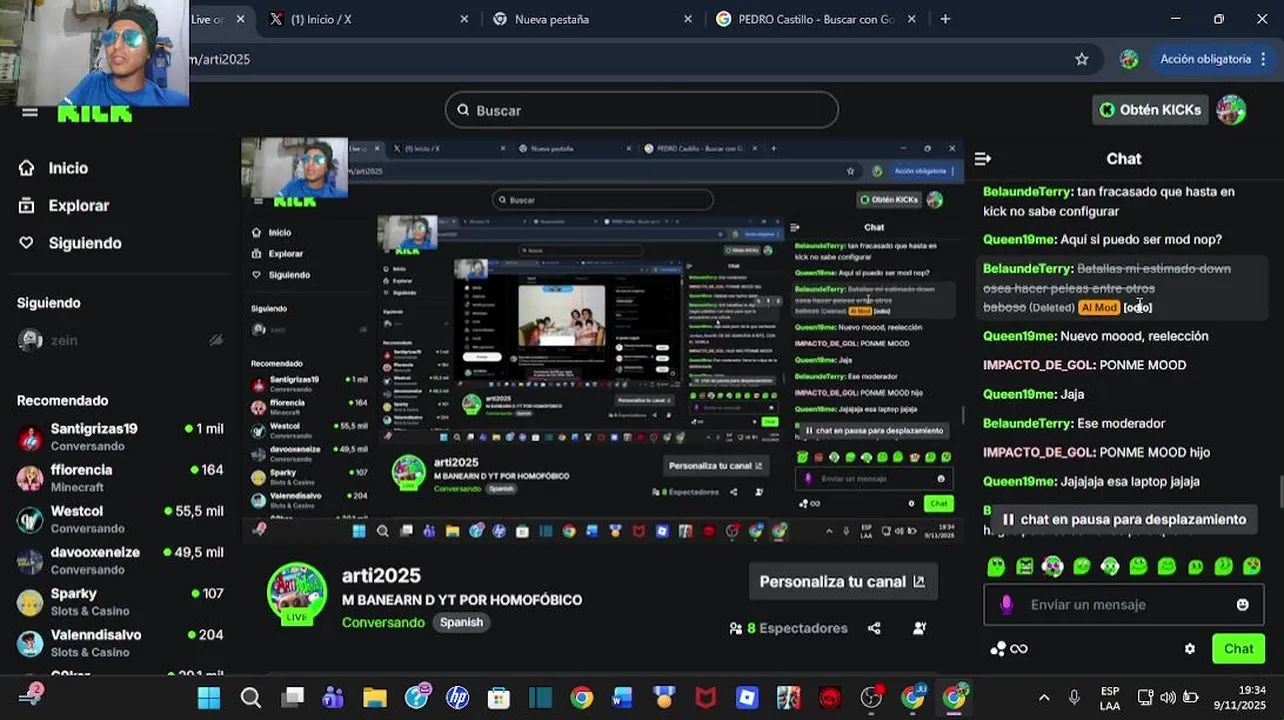This screenshot has width=1284, height=720.
Task: Open McAfee from the taskbar
Action: (706, 697)
